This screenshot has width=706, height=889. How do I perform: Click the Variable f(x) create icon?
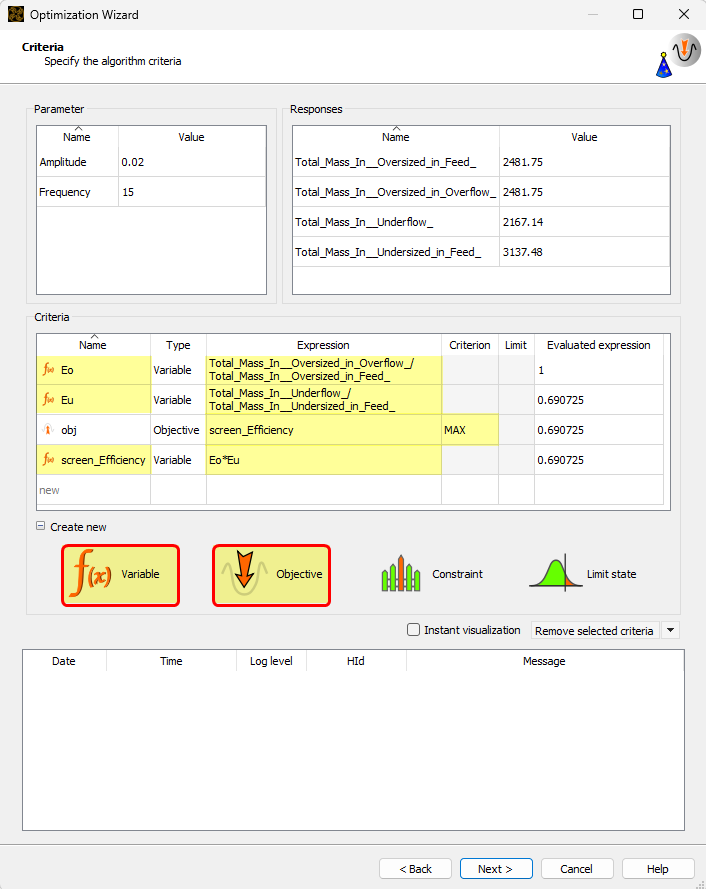point(92,574)
